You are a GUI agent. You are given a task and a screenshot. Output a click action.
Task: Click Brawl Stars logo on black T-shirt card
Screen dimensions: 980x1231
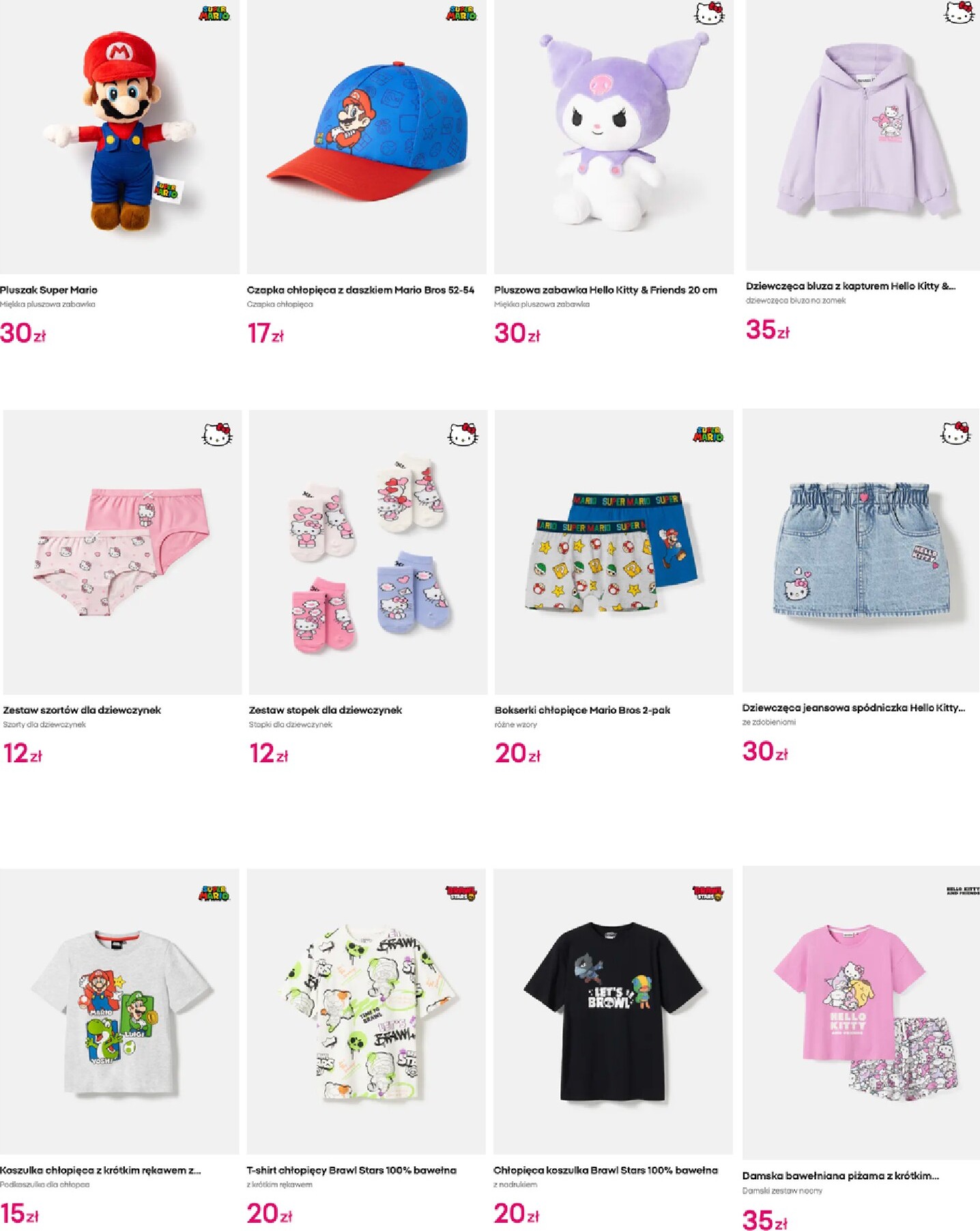coord(708,893)
